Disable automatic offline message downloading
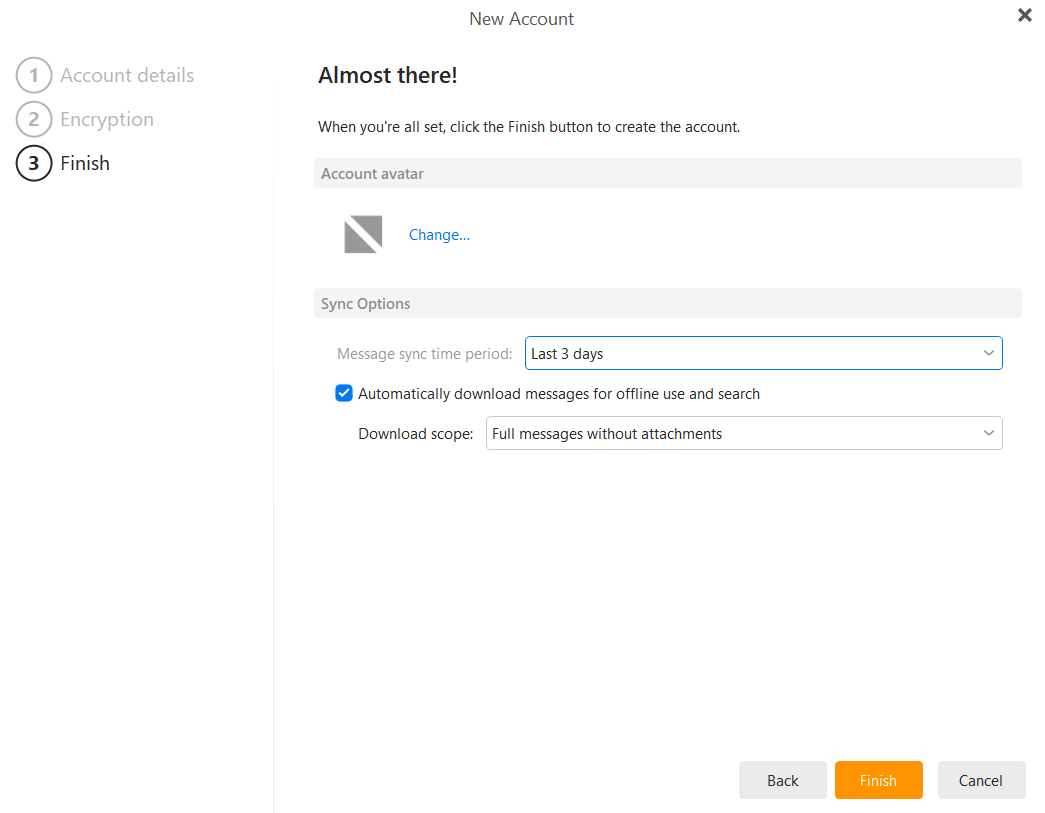Image resolution: width=1045 pixels, height=813 pixels. click(x=344, y=393)
